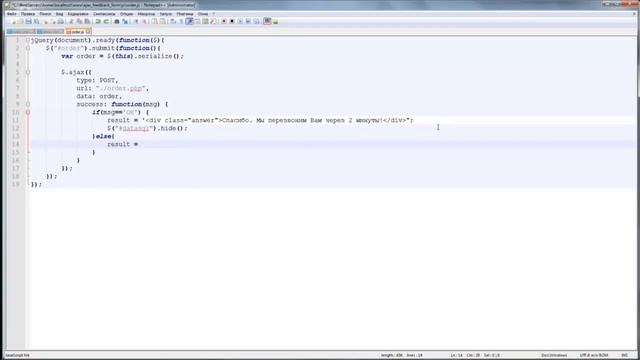Zoom in using toolbar icon

coord(136,21)
